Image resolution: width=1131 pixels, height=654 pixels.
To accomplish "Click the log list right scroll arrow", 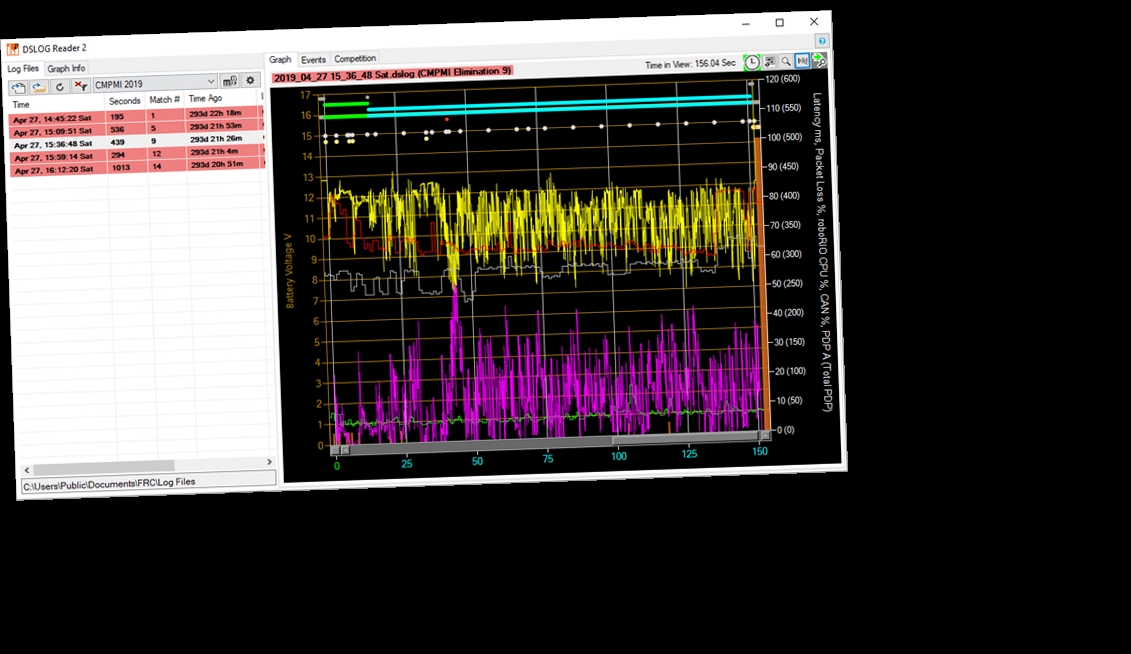I will (x=269, y=461).
